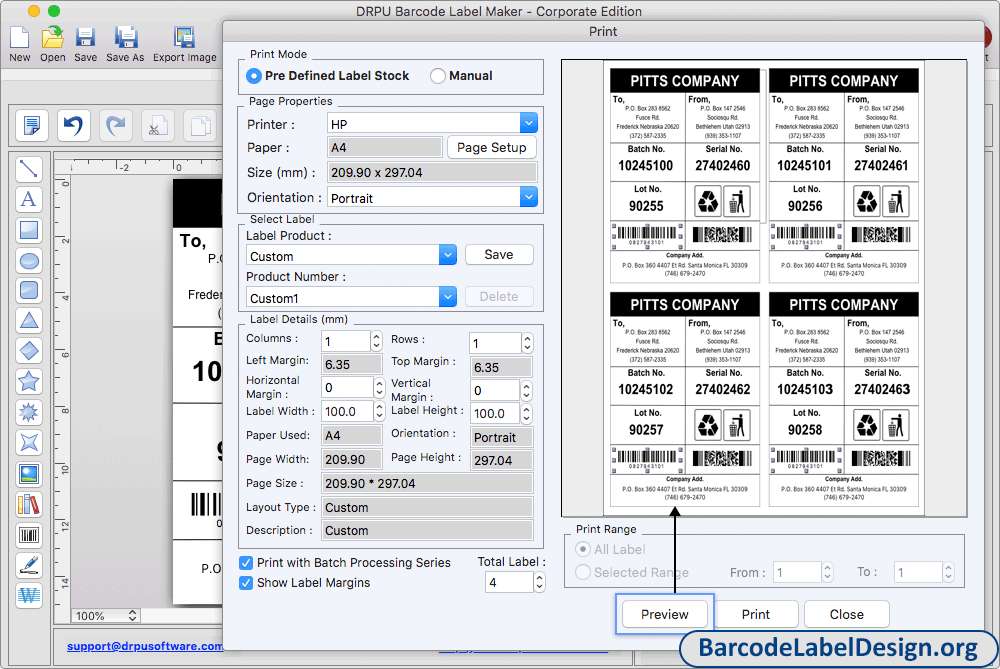Select Manual print mode
The height and width of the screenshot is (669, 1000).
point(438,76)
